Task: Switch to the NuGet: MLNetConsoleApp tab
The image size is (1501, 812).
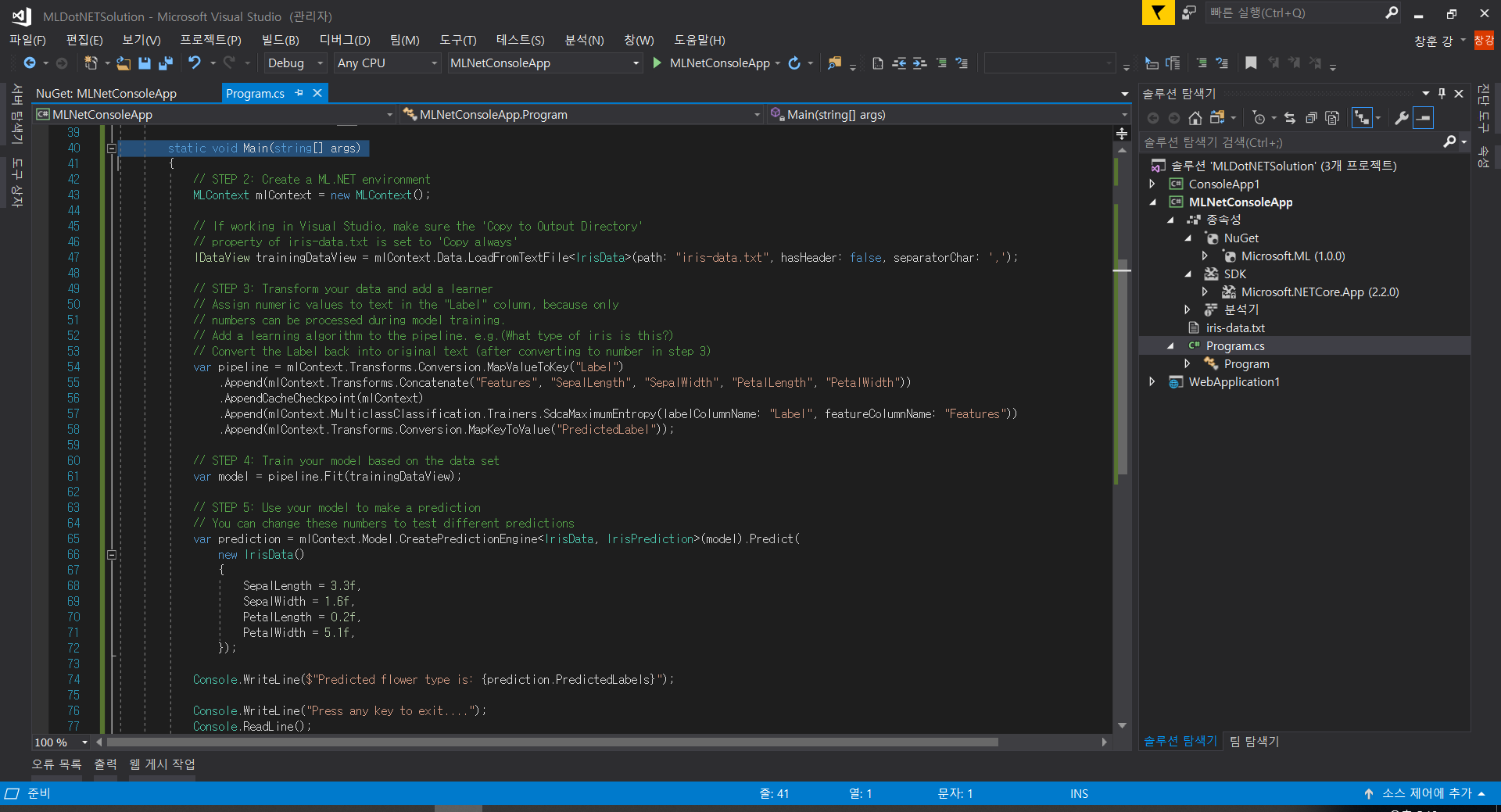Action: (106, 94)
